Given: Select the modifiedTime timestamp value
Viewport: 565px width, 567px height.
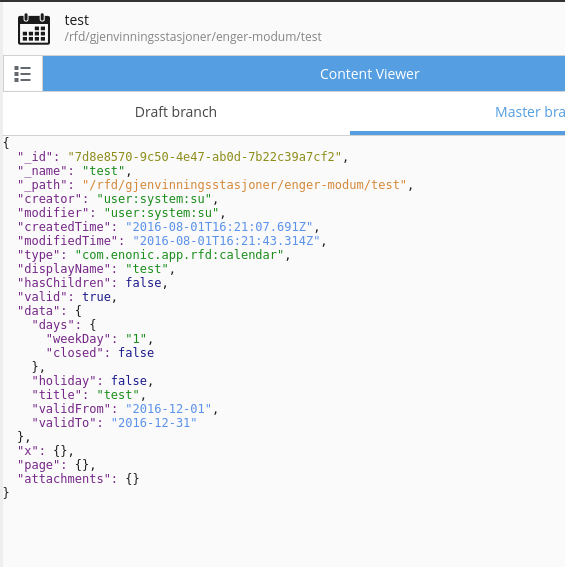Looking at the screenshot, I should coord(226,241).
